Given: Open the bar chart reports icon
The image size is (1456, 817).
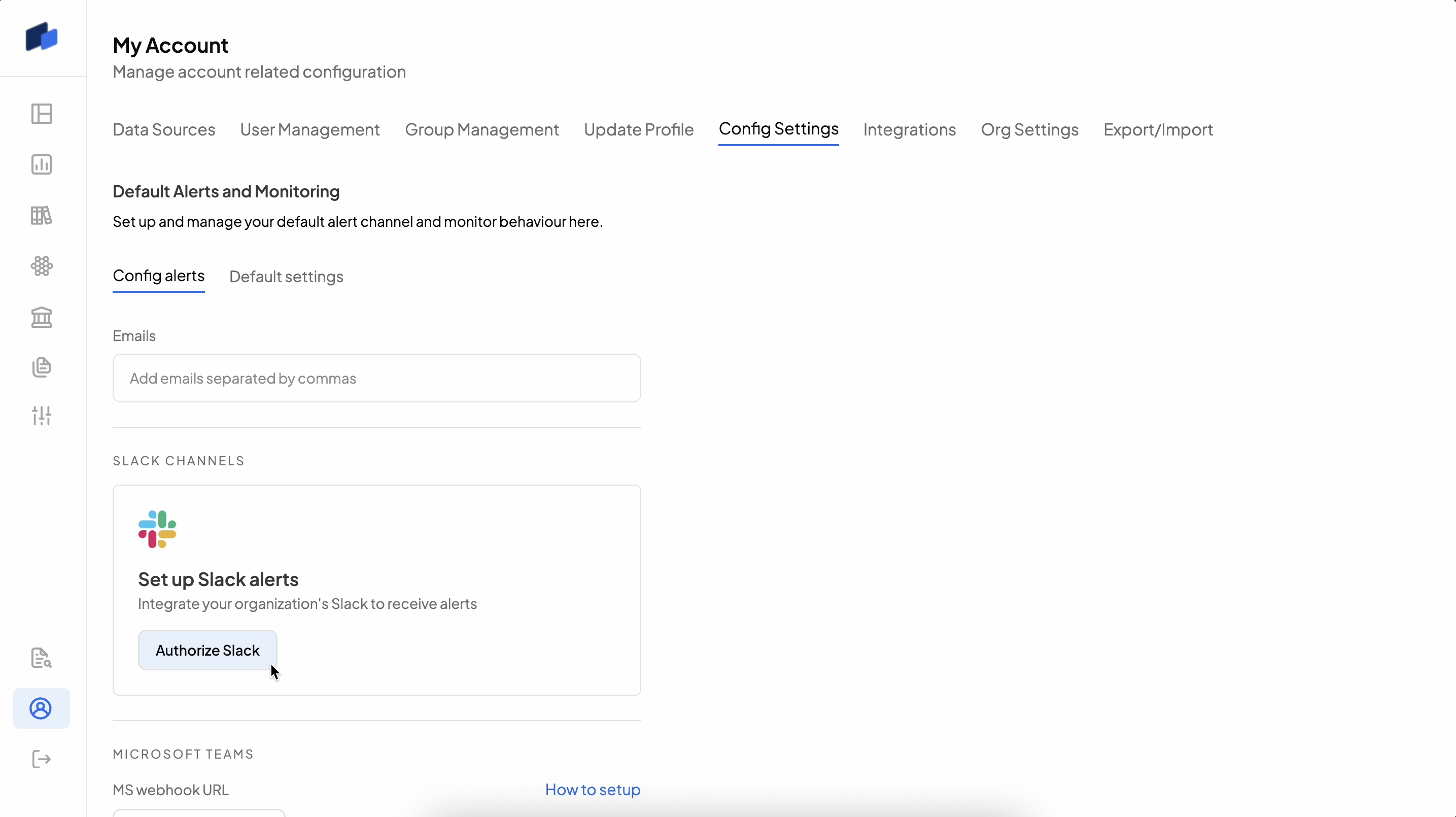Looking at the screenshot, I should coord(41,164).
